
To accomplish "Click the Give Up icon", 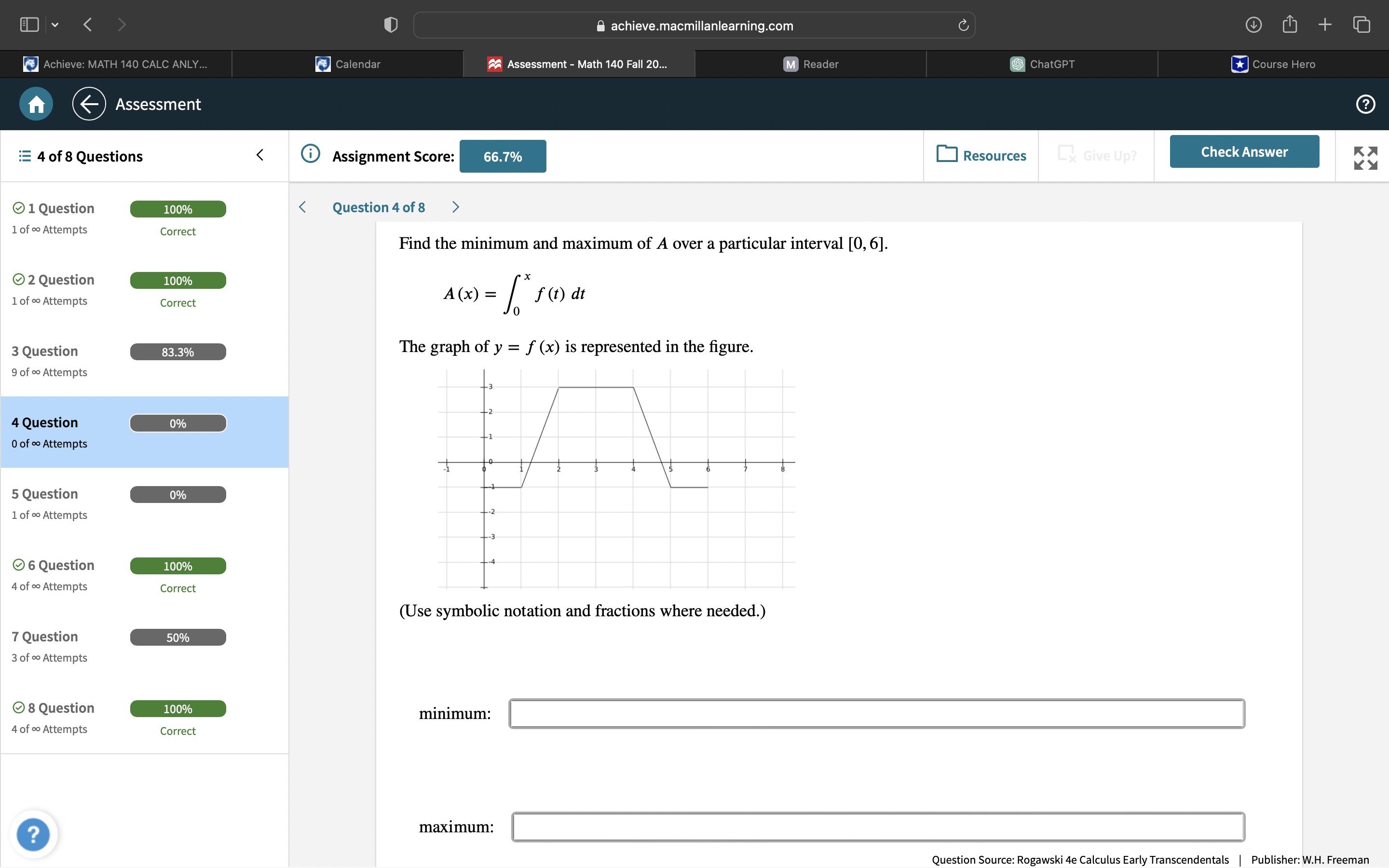I will pos(1066,154).
